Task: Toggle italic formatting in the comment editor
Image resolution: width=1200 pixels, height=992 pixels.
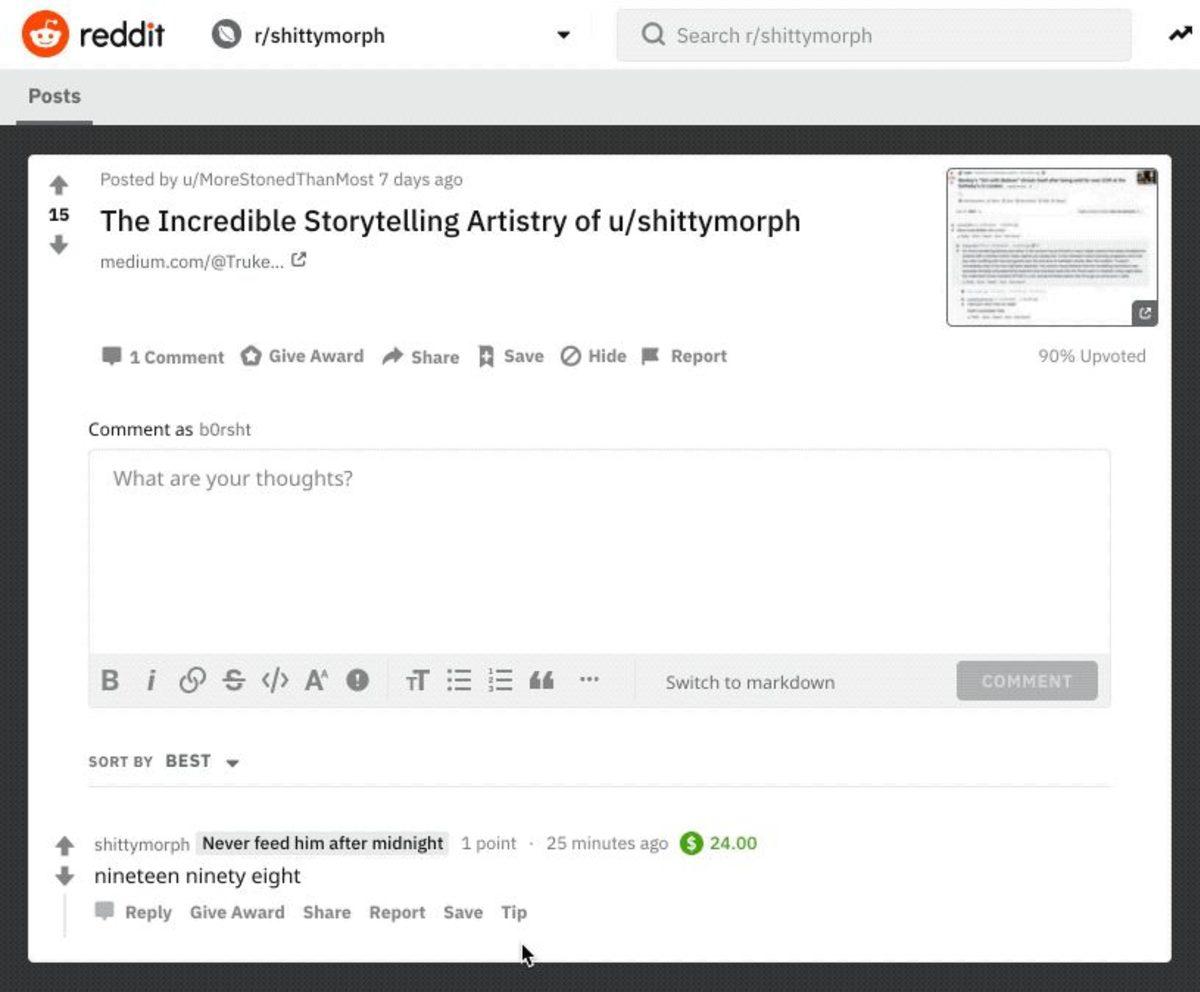Action: tap(151, 681)
